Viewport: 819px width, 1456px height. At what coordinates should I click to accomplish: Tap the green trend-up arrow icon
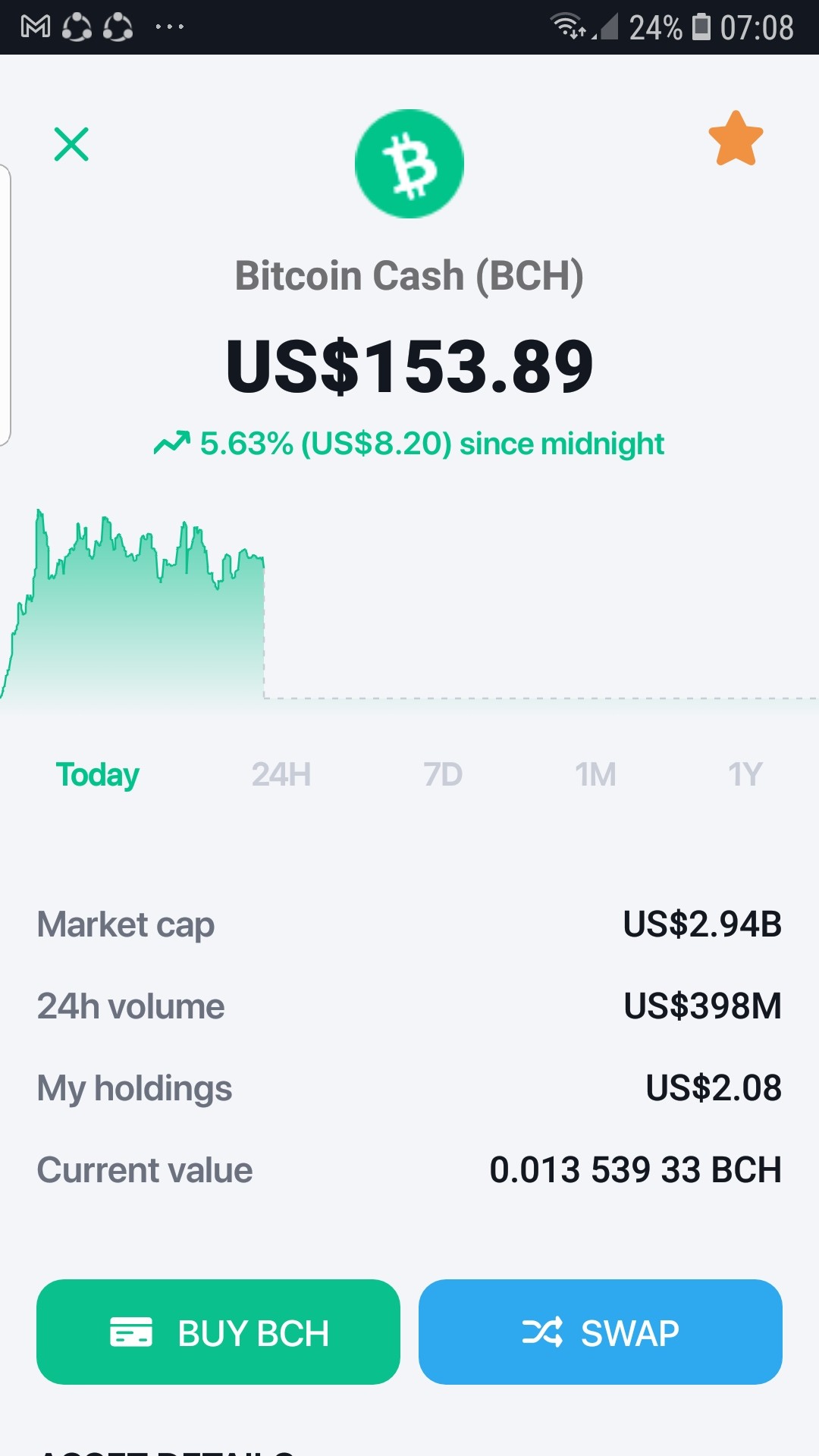coord(172,442)
